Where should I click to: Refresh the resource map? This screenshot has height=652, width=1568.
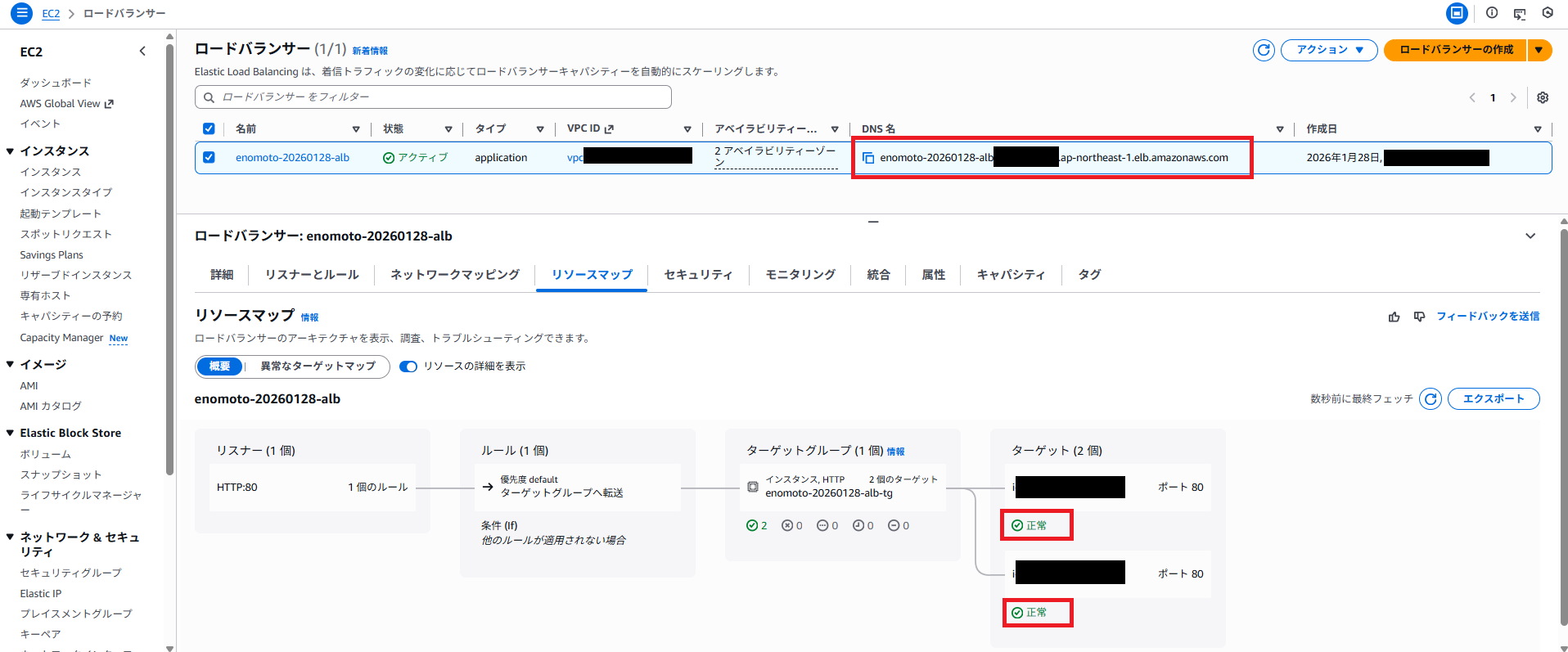pos(1431,398)
